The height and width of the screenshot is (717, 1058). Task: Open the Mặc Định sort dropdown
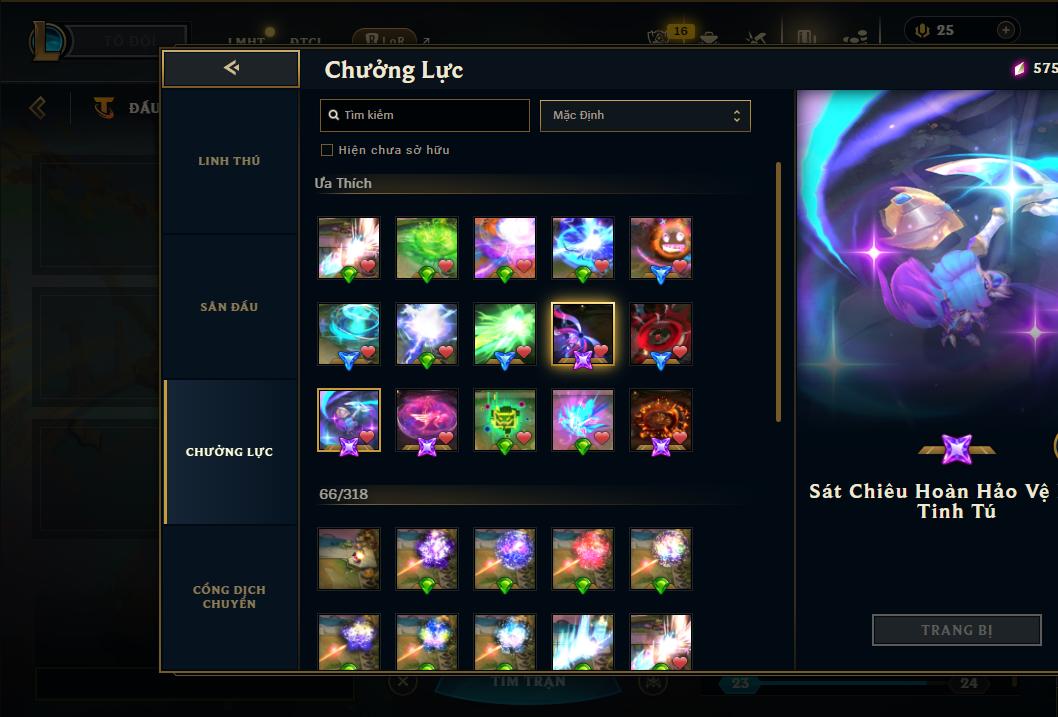point(645,115)
